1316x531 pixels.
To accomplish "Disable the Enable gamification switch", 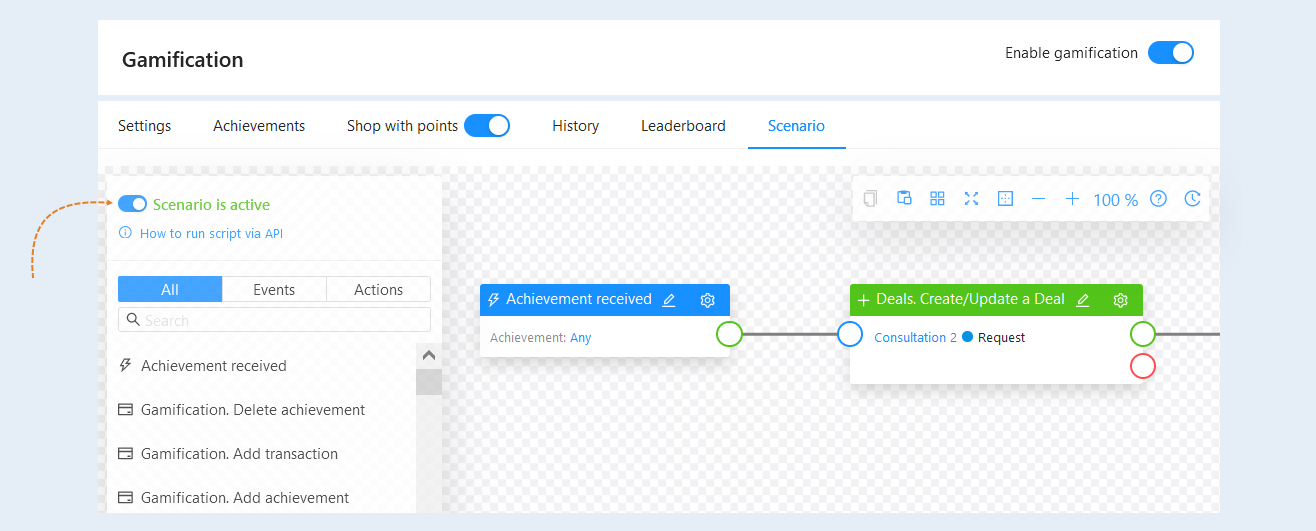I will [x=1171, y=53].
